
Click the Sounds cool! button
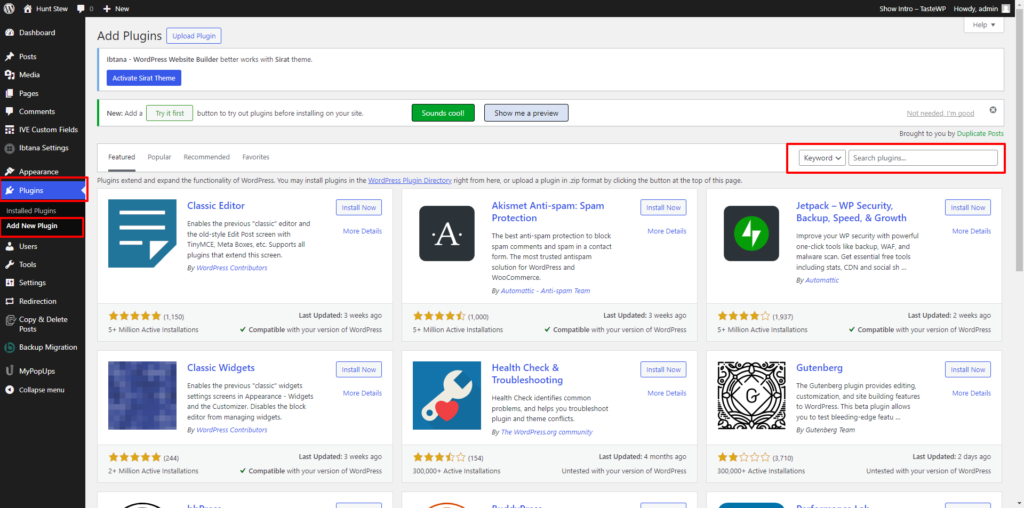pyautogui.click(x=443, y=113)
